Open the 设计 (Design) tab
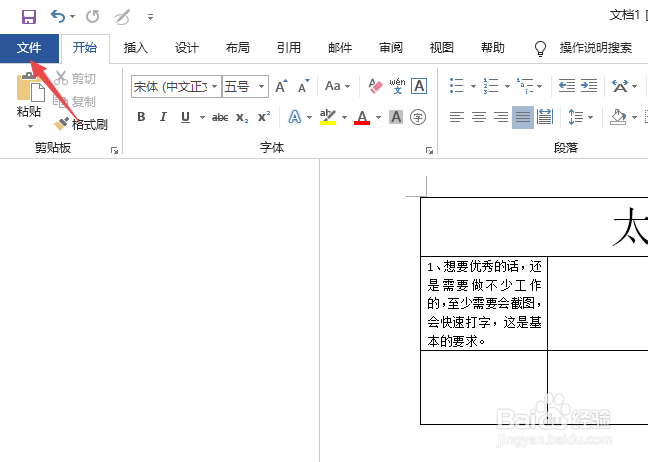Viewport: 648px width, 462px height. 187,48
